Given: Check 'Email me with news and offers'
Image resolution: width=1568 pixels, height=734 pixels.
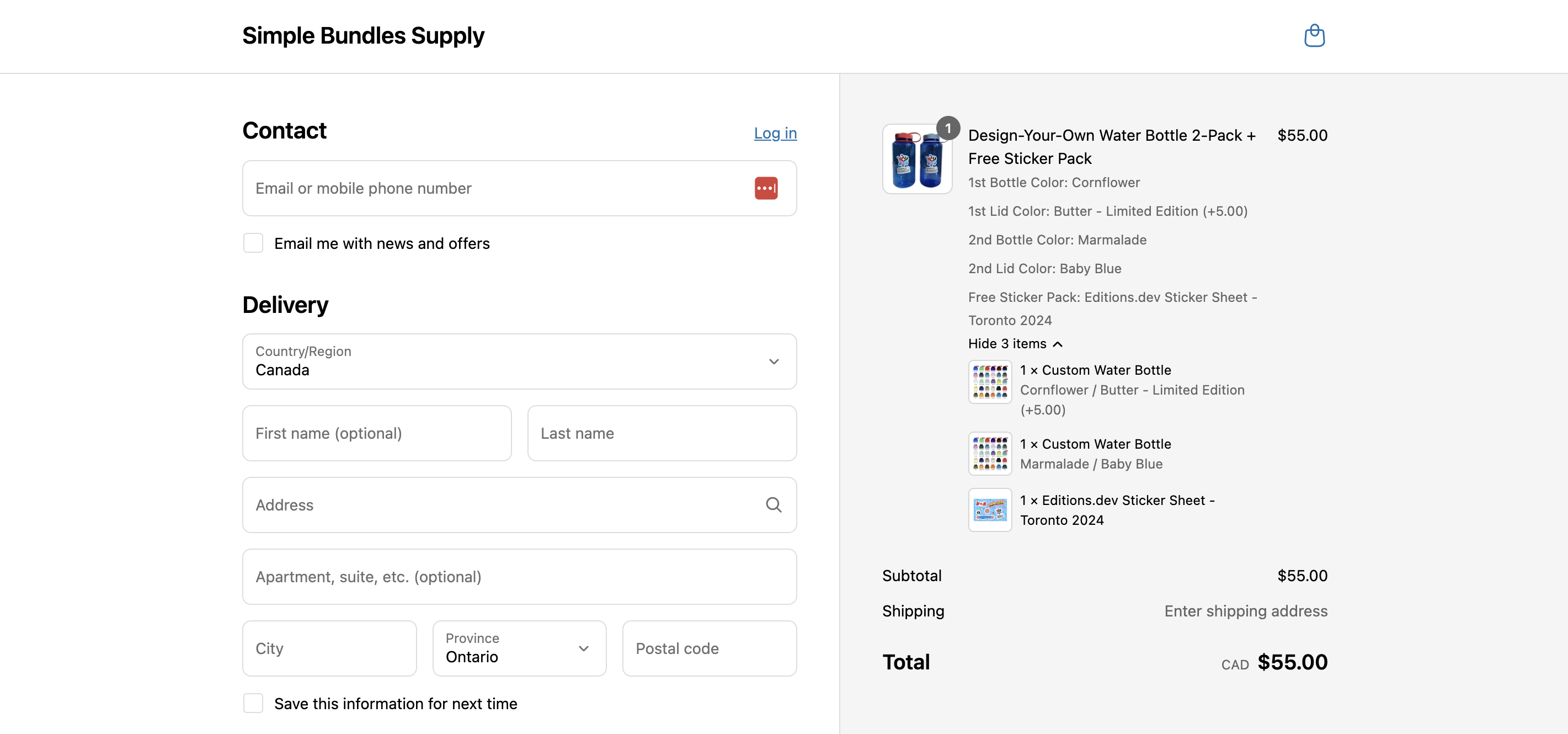Looking at the screenshot, I should pos(253,243).
